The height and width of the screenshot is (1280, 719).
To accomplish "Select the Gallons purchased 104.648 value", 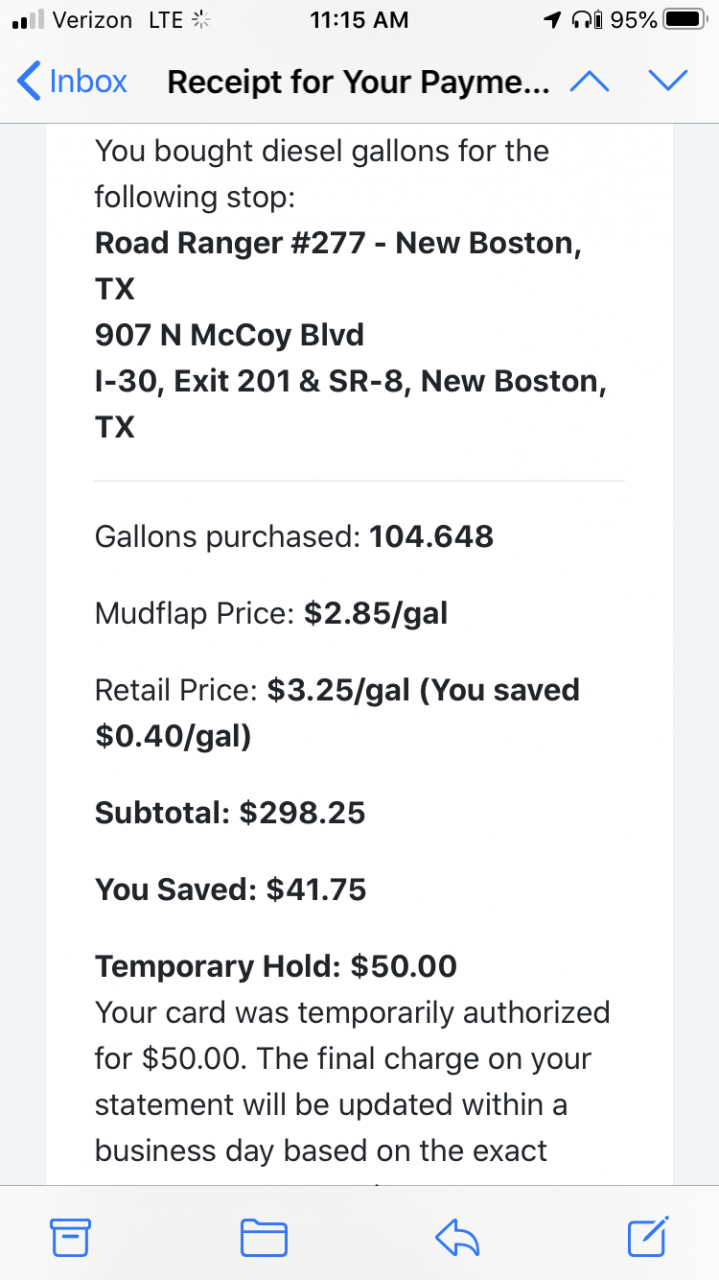I will [431, 536].
